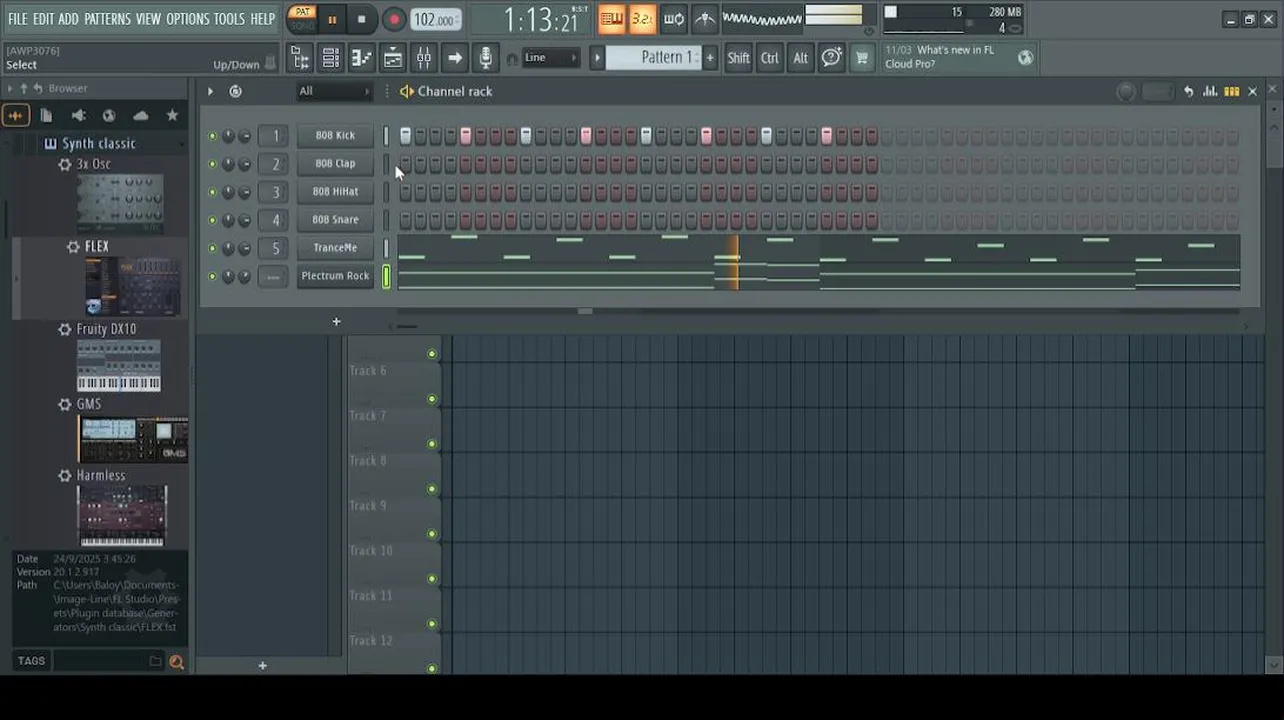Mute the TranceMe channel LED
The image size is (1284, 720).
point(212,247)
